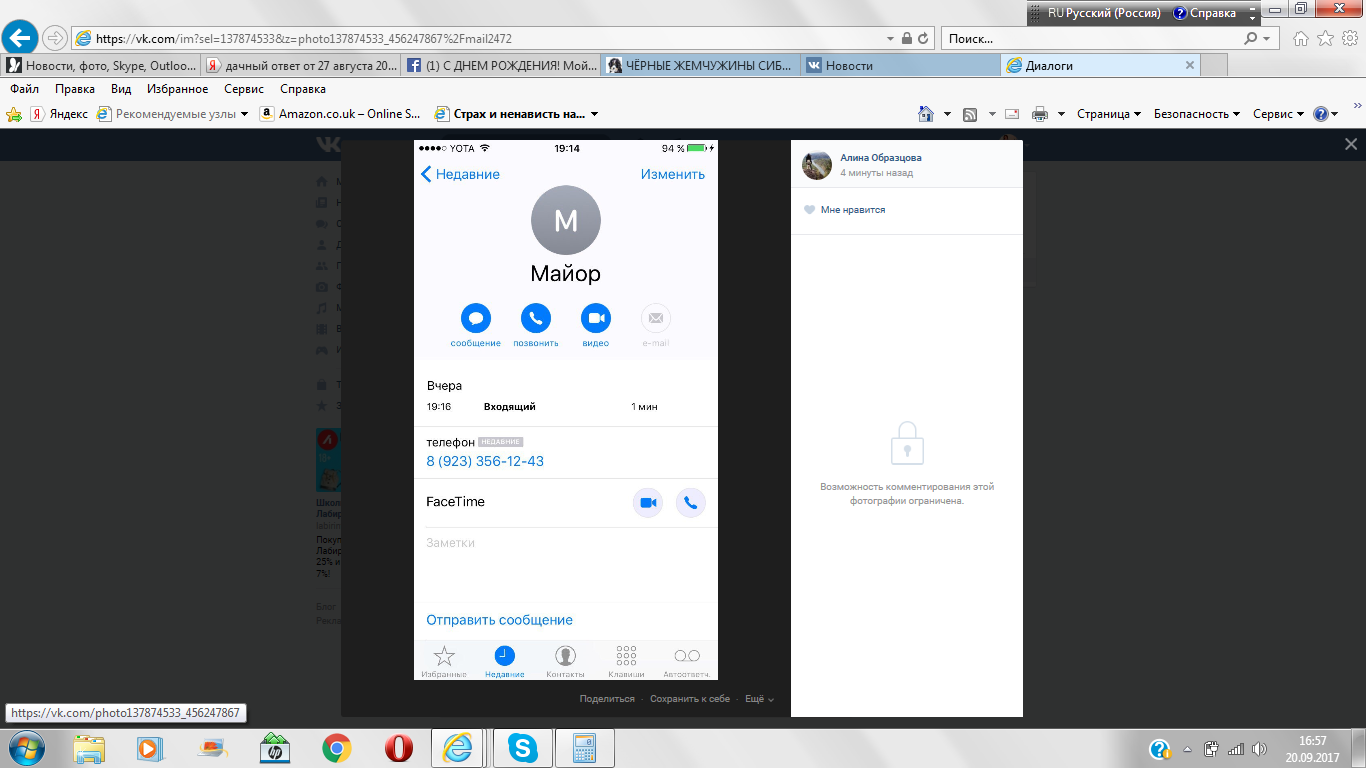Click the browser back arrow button

tap(20, 38)
